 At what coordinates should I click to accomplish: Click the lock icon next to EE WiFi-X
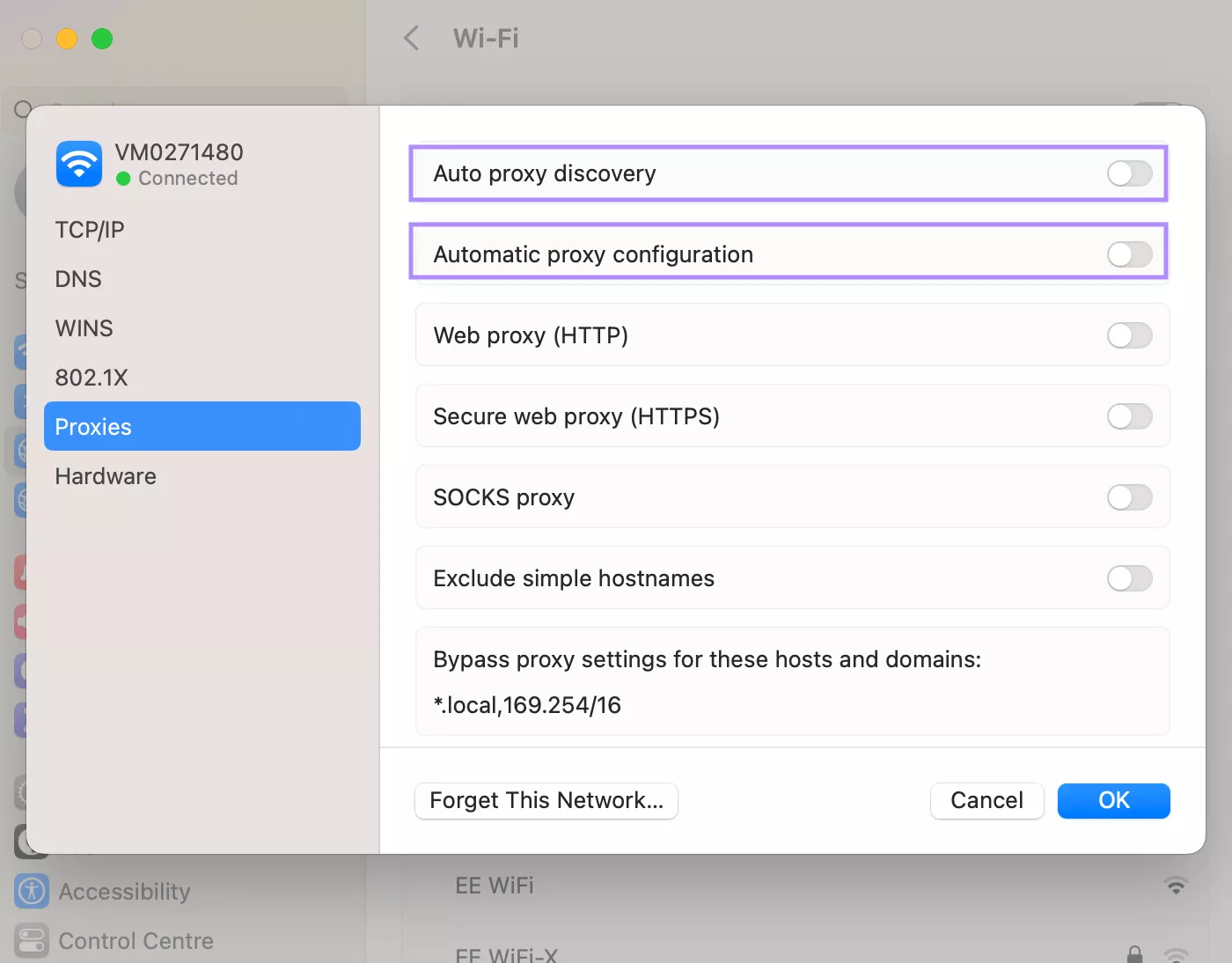pyautogui.click(x=1133, y=954)
